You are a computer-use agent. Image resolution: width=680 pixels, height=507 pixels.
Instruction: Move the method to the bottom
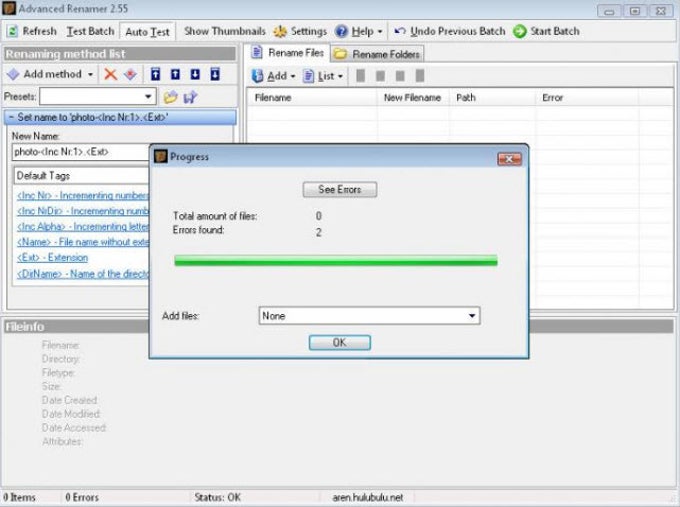(215, 74)
